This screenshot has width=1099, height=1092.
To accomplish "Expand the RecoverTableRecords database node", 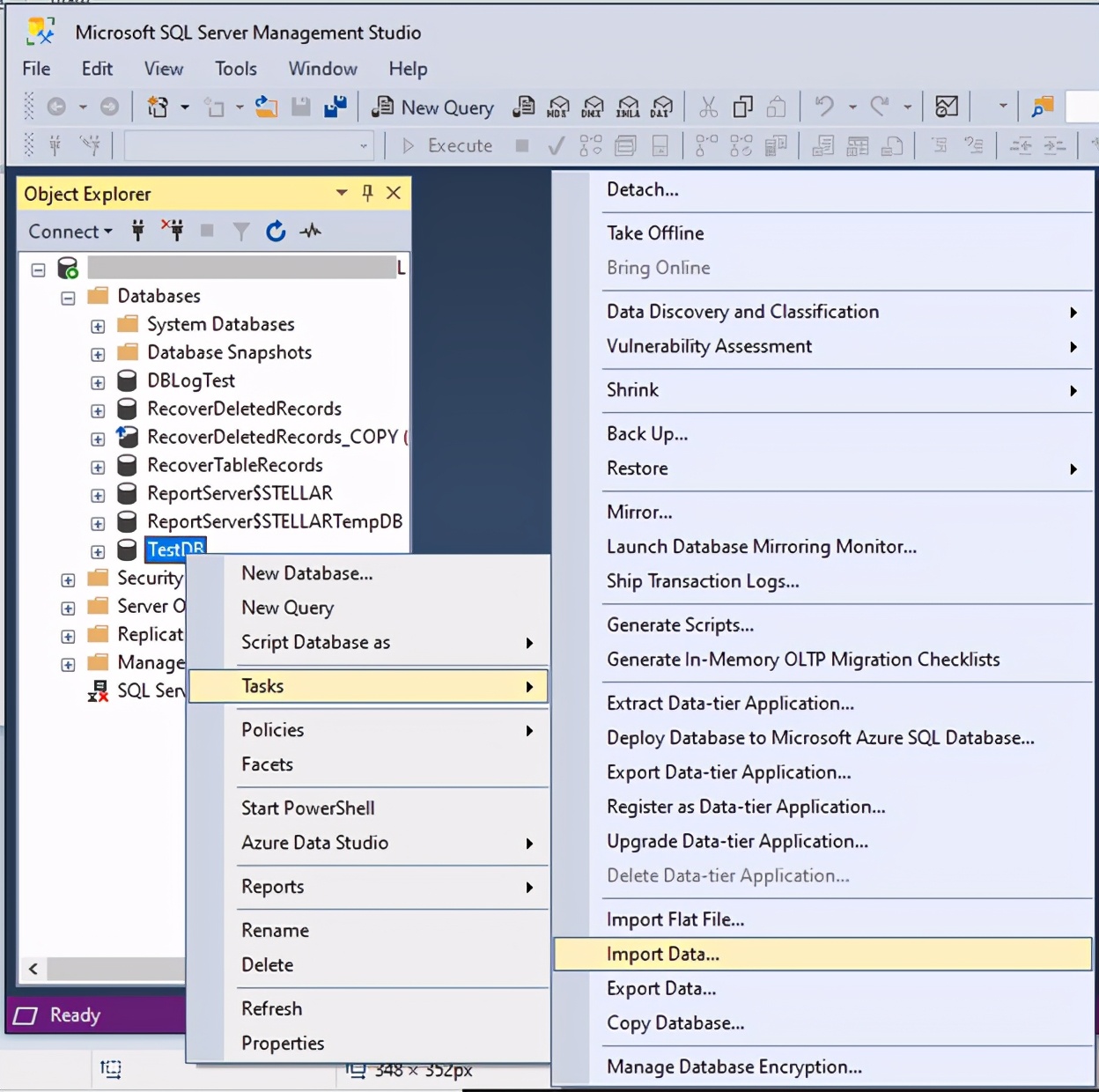I will coord(98,467).
